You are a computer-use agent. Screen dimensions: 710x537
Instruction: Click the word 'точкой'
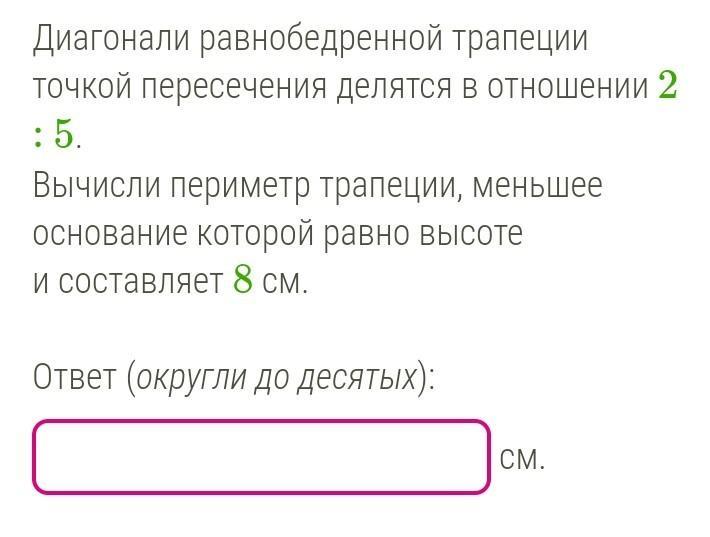pyautogui.click(x=81, y=88)
